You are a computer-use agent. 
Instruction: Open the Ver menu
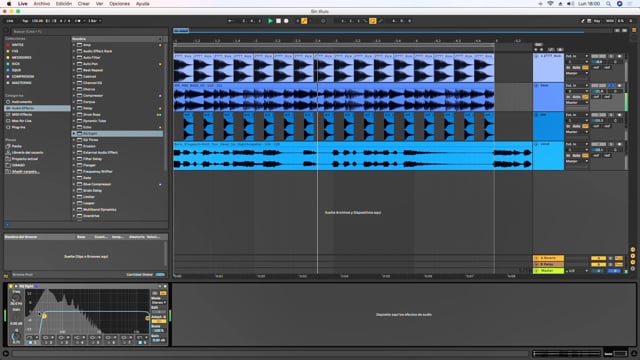(x=99, y=4)
